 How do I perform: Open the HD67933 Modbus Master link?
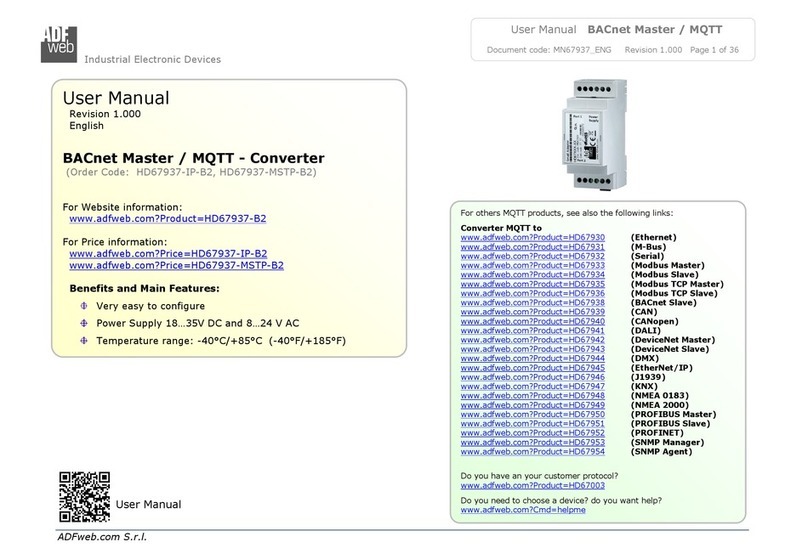(533, 265)
